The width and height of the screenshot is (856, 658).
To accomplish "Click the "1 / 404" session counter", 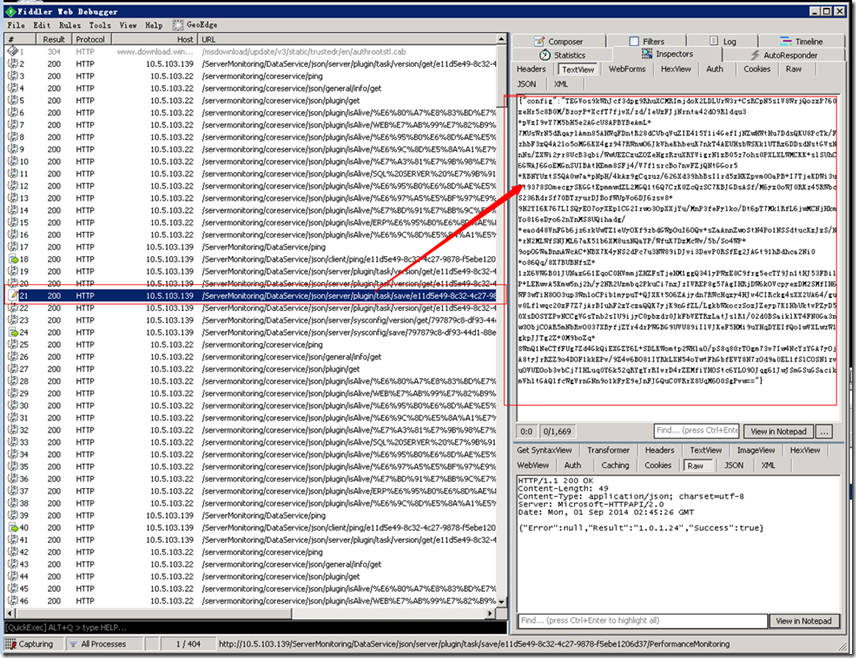I will point(188,644).
